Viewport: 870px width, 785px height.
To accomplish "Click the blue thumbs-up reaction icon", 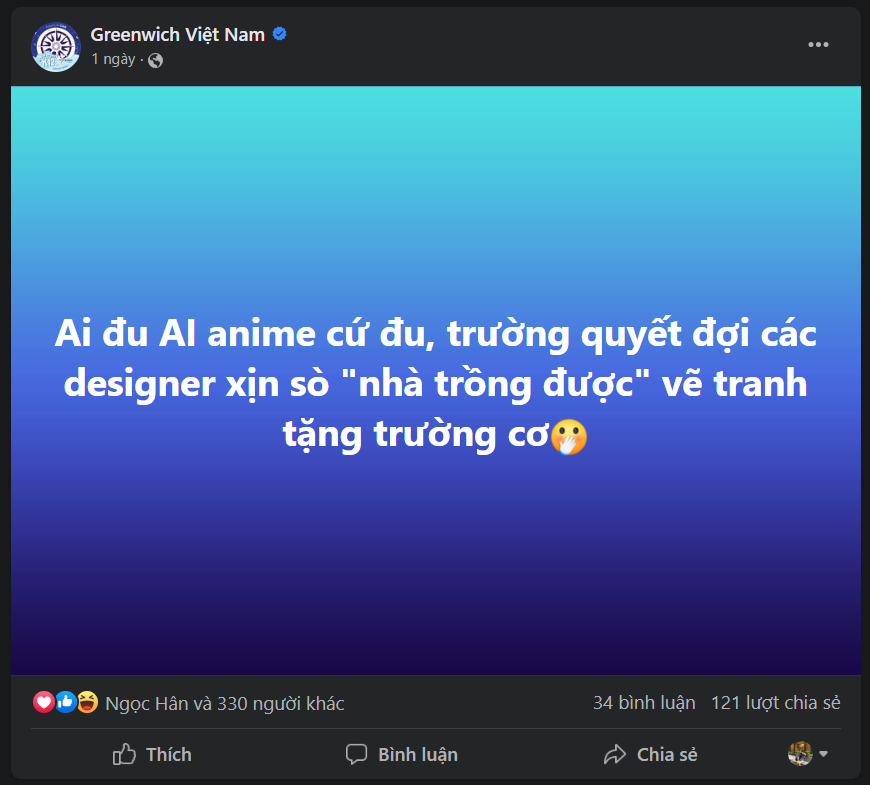I will 65,702.
